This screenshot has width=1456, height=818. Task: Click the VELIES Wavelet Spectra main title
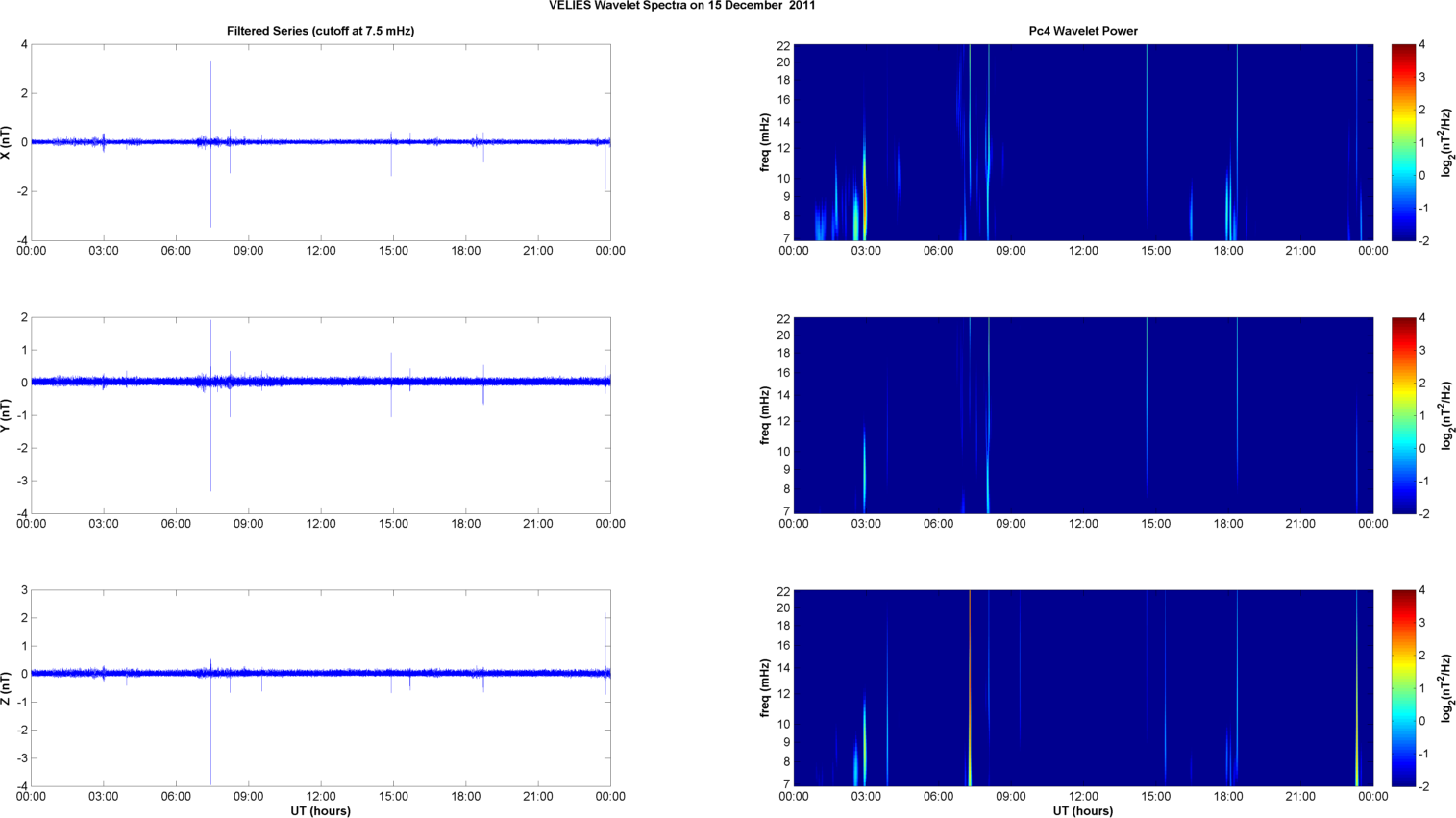coord(682,6)
